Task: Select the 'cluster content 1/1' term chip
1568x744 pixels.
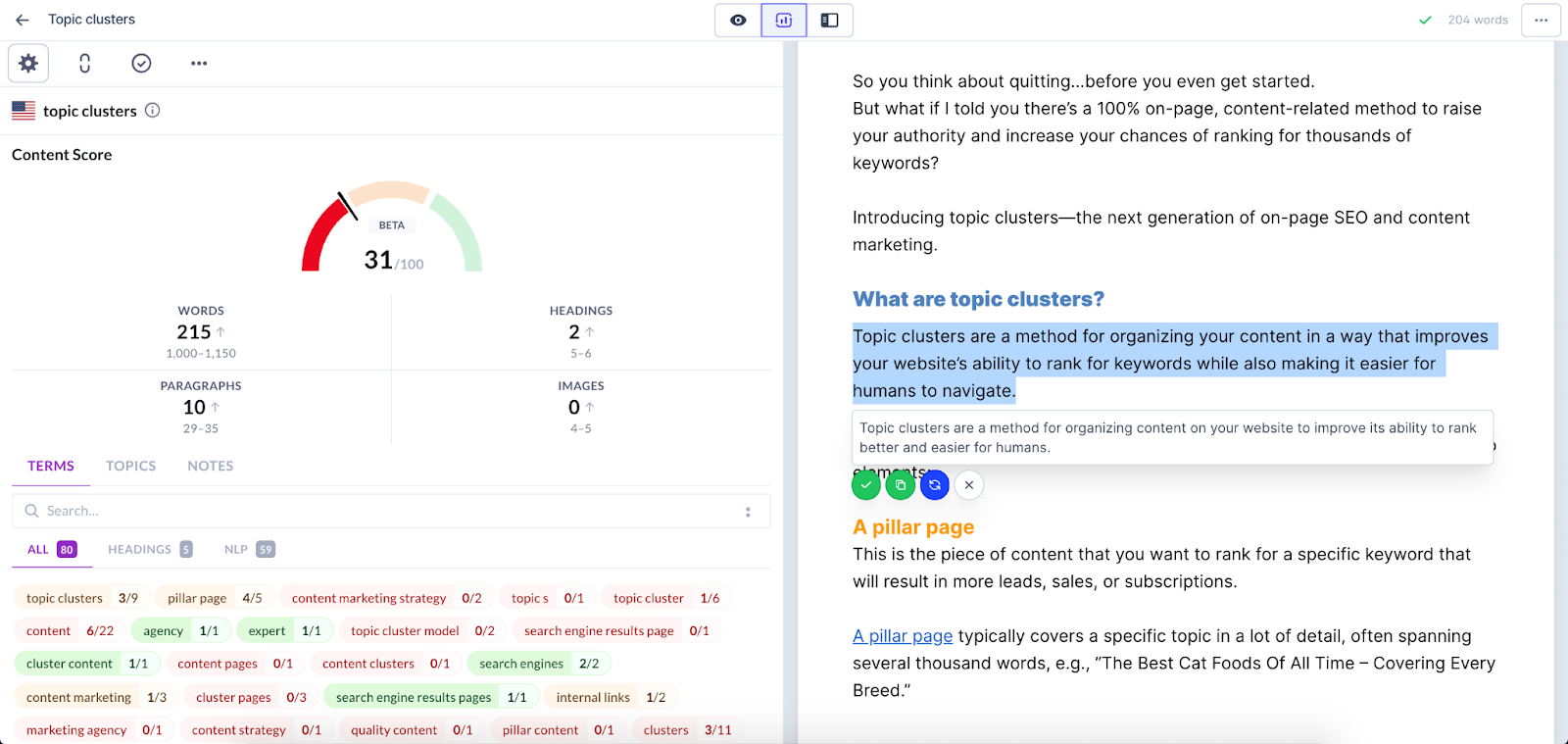Action: pos(87,664)
